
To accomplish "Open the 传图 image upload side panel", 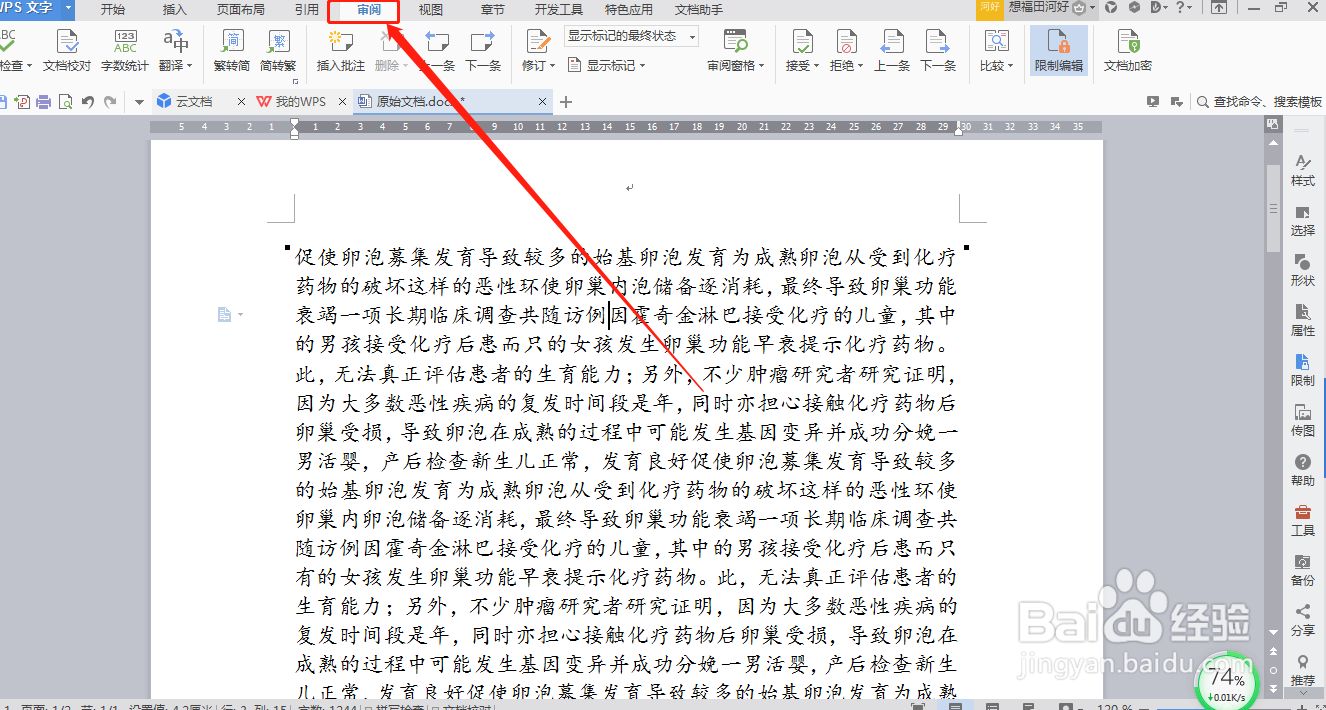I will (x=1303, y=420).
